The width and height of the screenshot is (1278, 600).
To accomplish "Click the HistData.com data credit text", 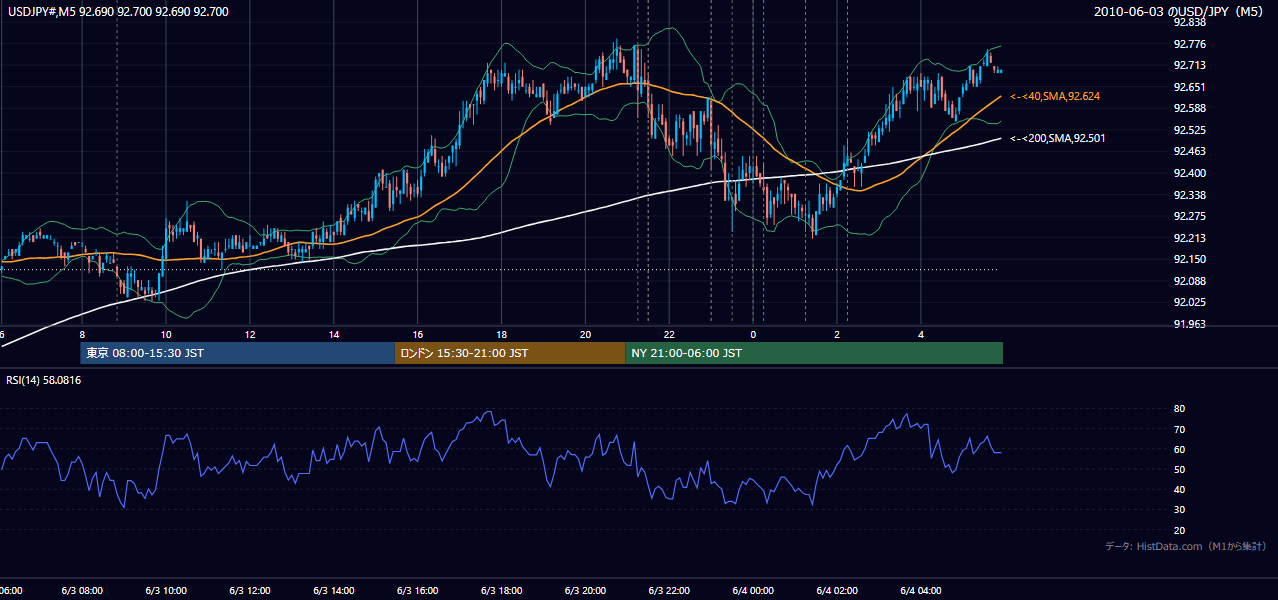I will 1186,546.
